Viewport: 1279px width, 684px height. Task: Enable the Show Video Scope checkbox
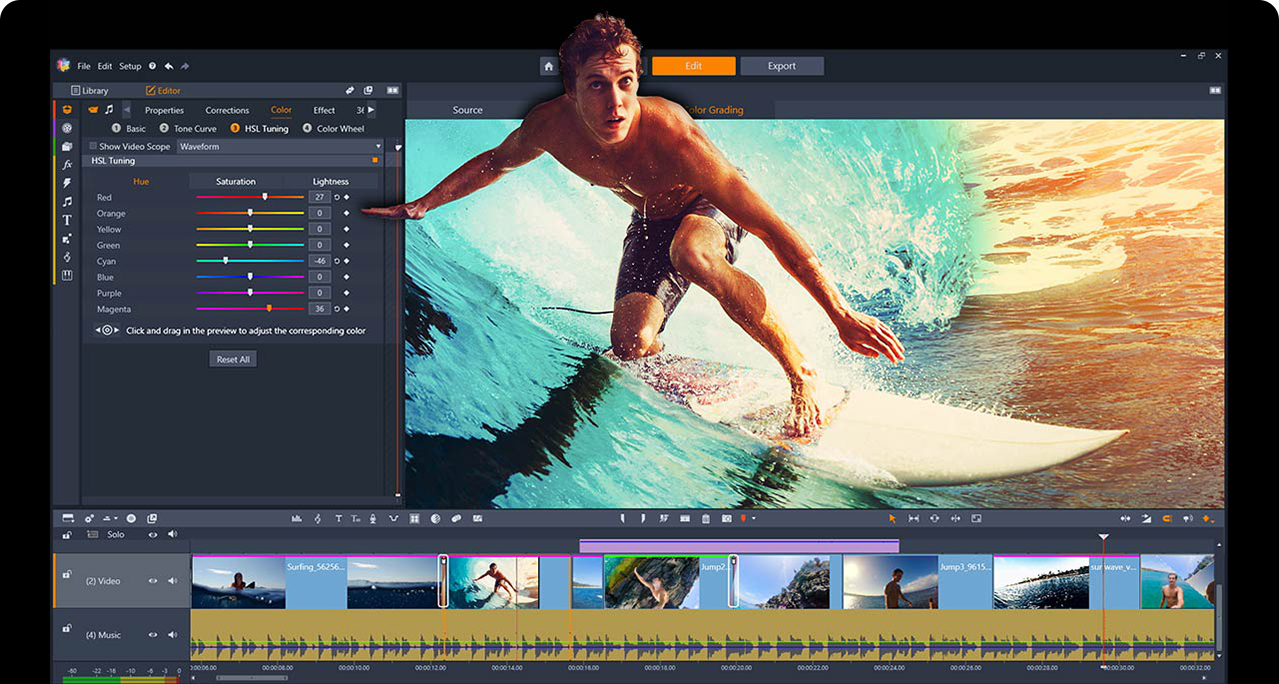[94, 146]
